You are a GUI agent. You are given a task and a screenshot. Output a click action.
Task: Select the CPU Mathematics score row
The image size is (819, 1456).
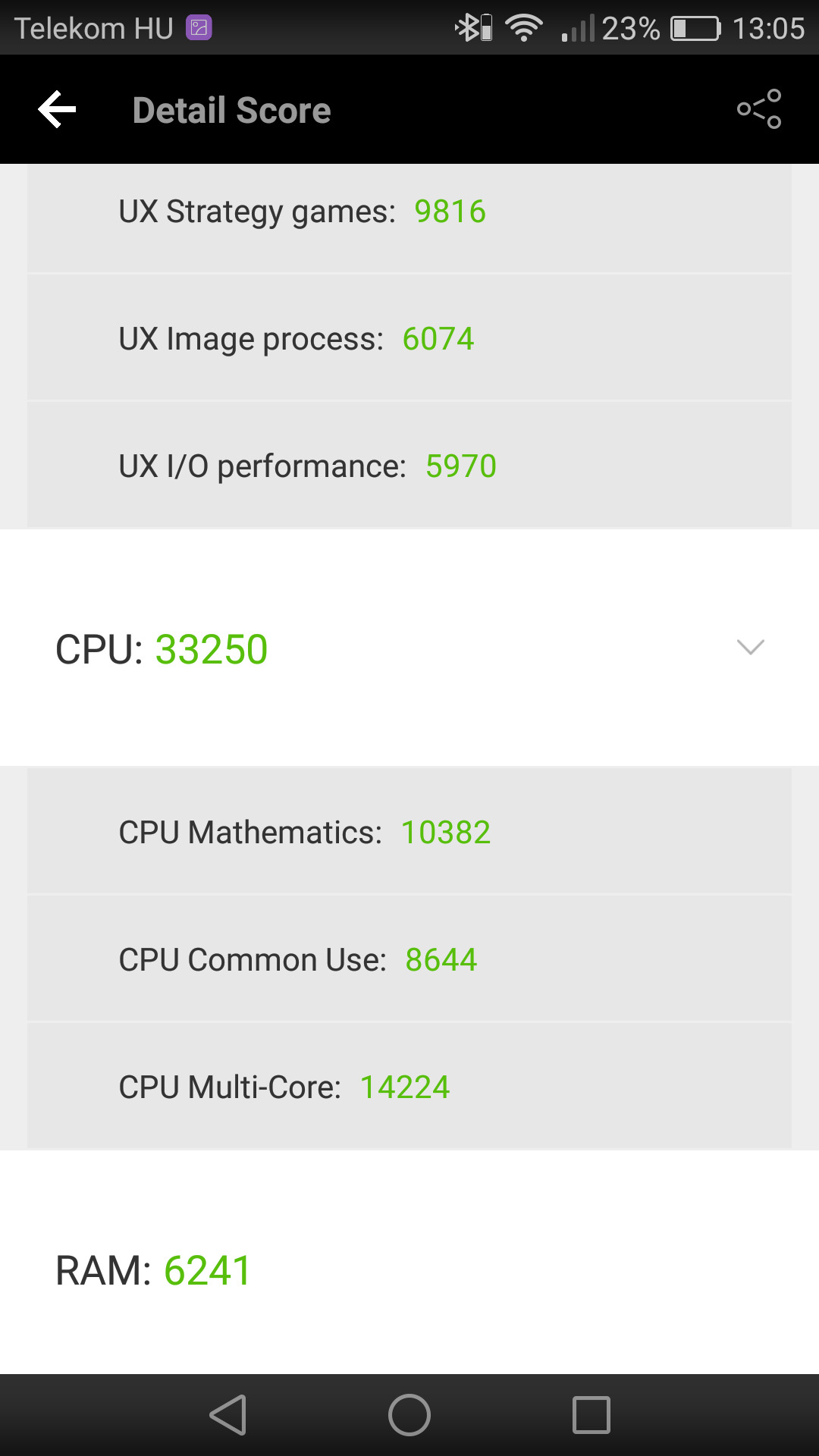click(409, 832)
